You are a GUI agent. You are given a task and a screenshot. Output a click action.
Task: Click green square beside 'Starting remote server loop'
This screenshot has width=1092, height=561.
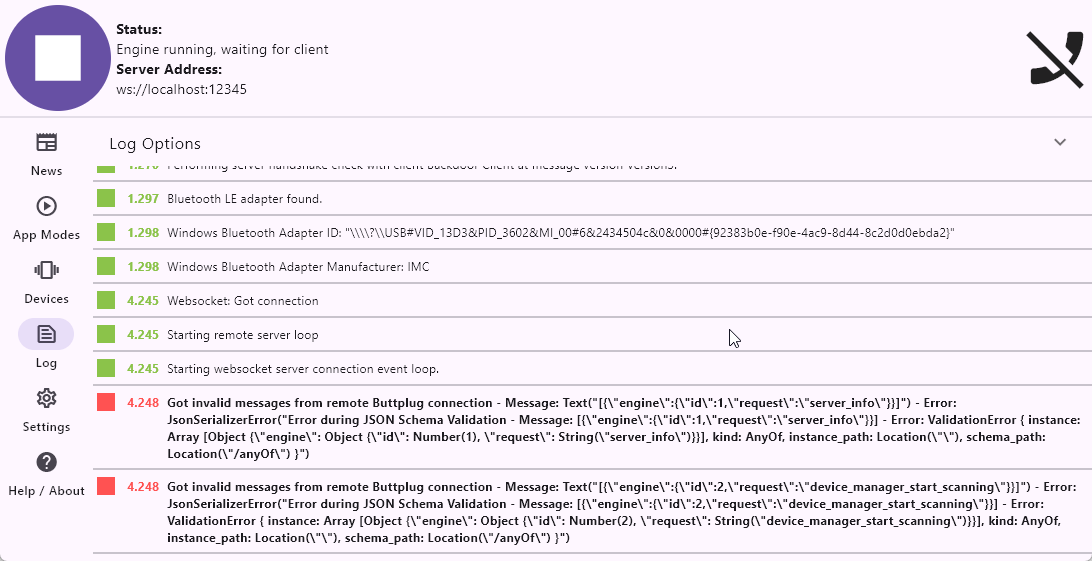[106, 334]
